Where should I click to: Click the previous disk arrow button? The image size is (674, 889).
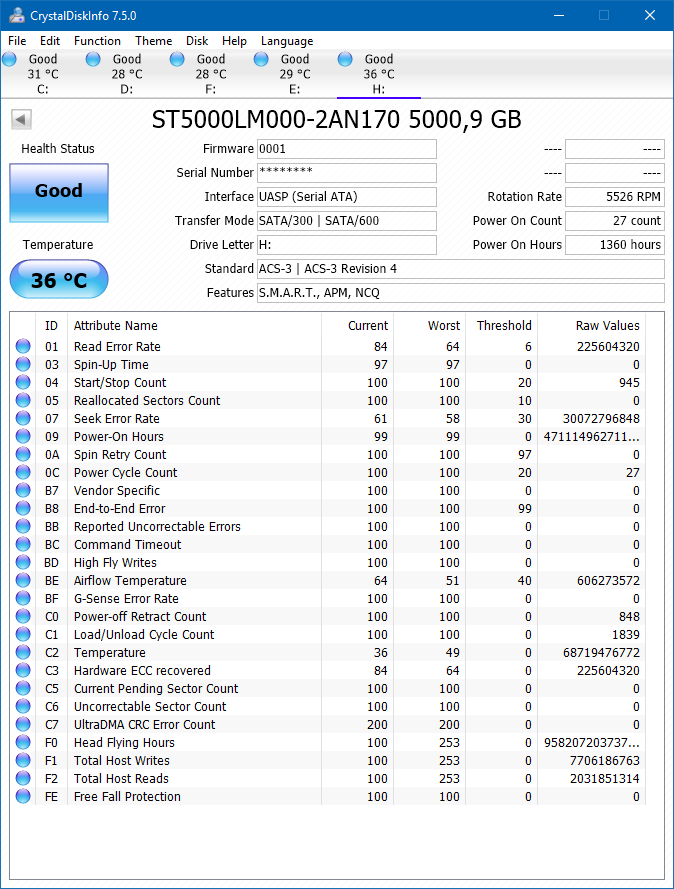point(21,120)
